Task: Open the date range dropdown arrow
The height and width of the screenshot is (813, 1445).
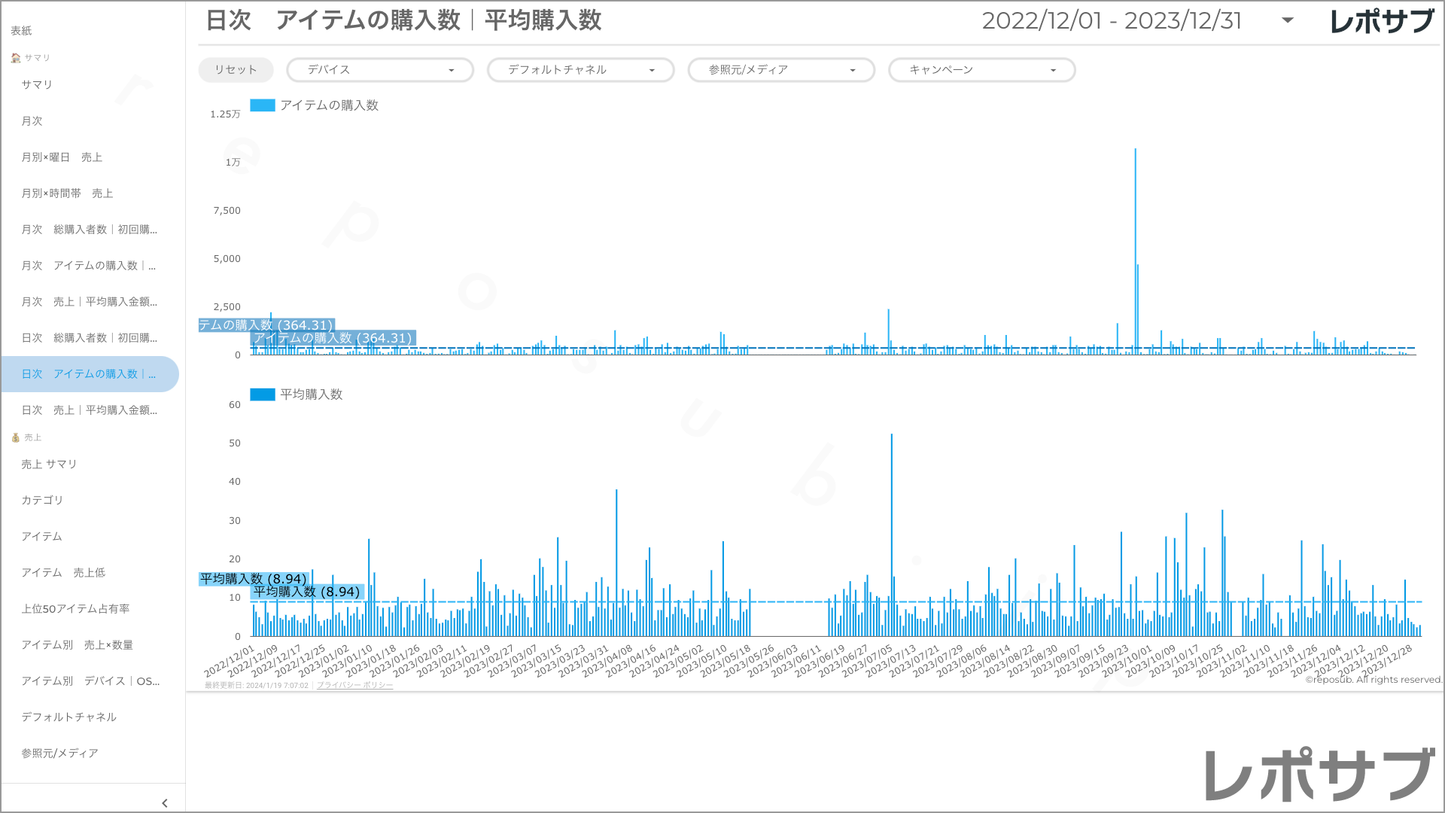Action: (x=1287, y=21)
